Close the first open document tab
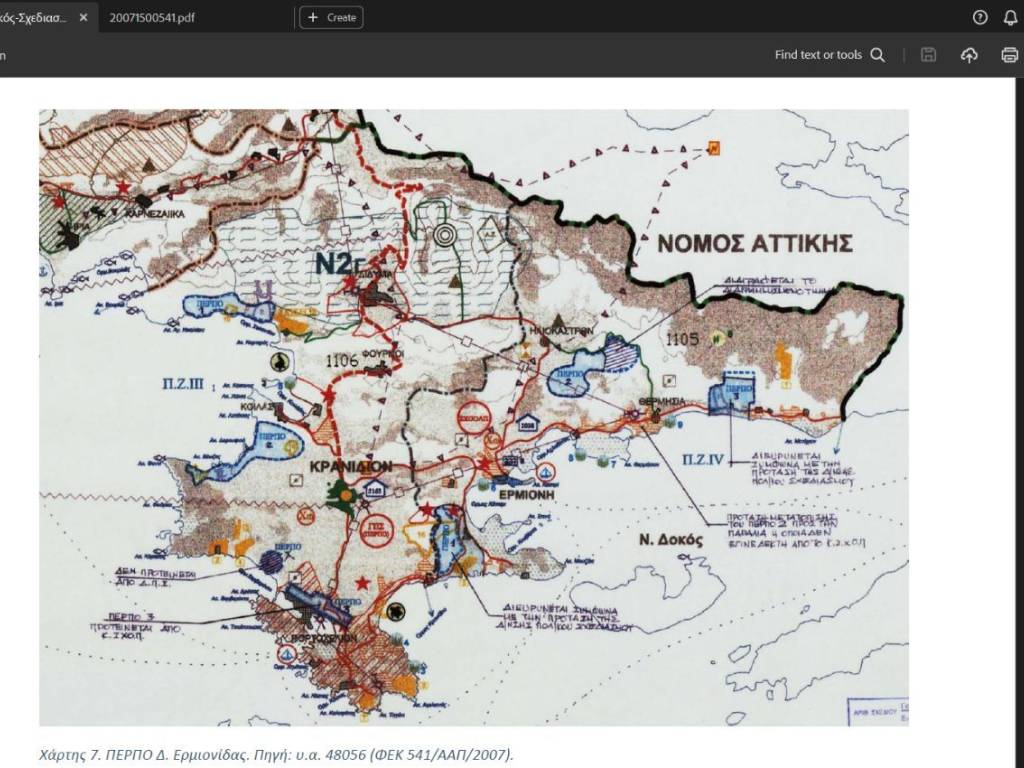 pyautogui.click(x=82, y=18)
